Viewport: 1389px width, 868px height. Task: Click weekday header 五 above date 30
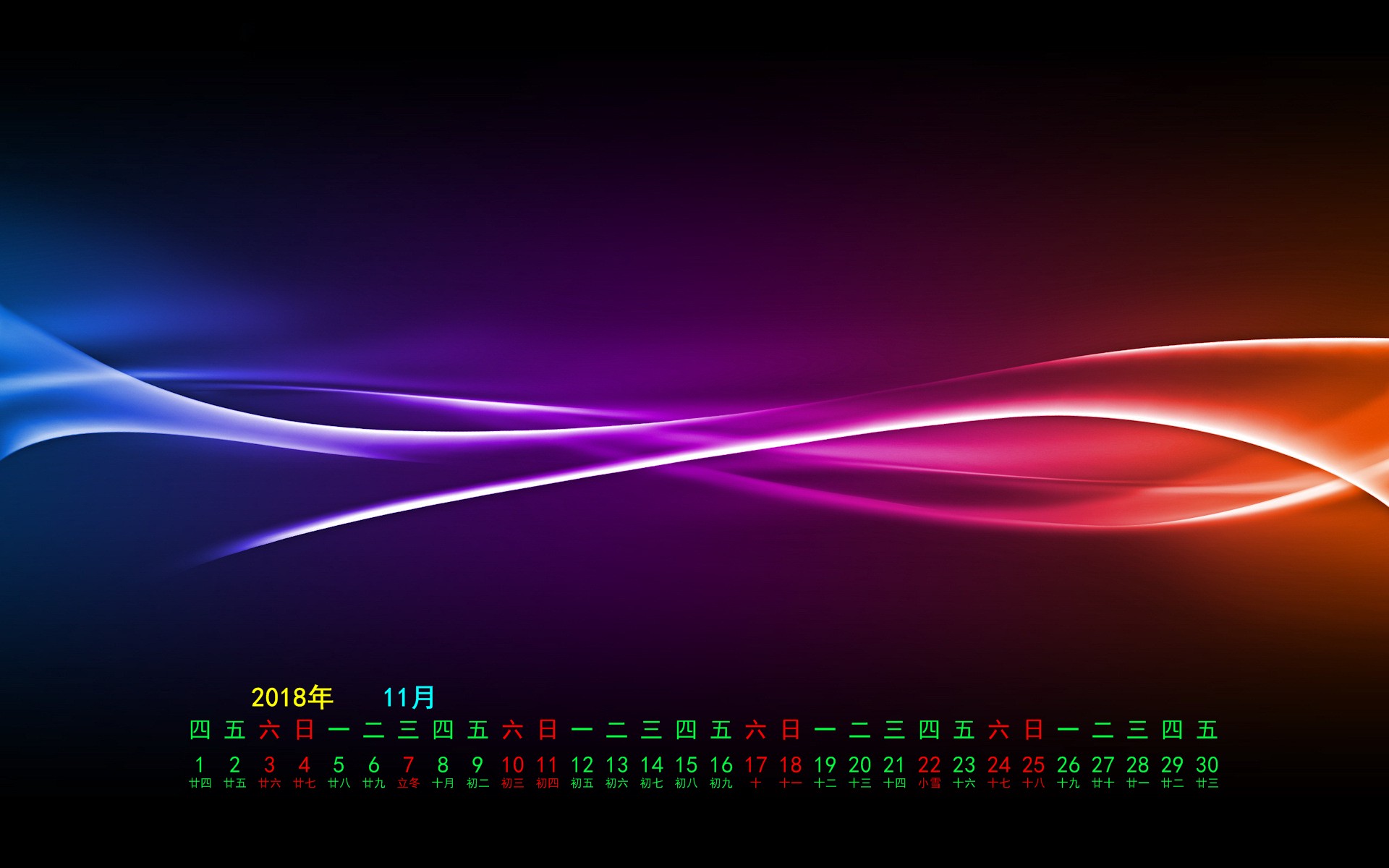click(1207, 730)
